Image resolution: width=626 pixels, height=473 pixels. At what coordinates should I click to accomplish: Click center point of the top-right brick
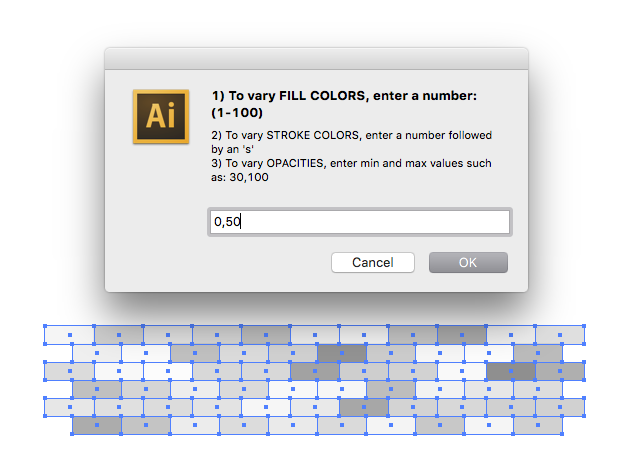click(x=560, y=335)
